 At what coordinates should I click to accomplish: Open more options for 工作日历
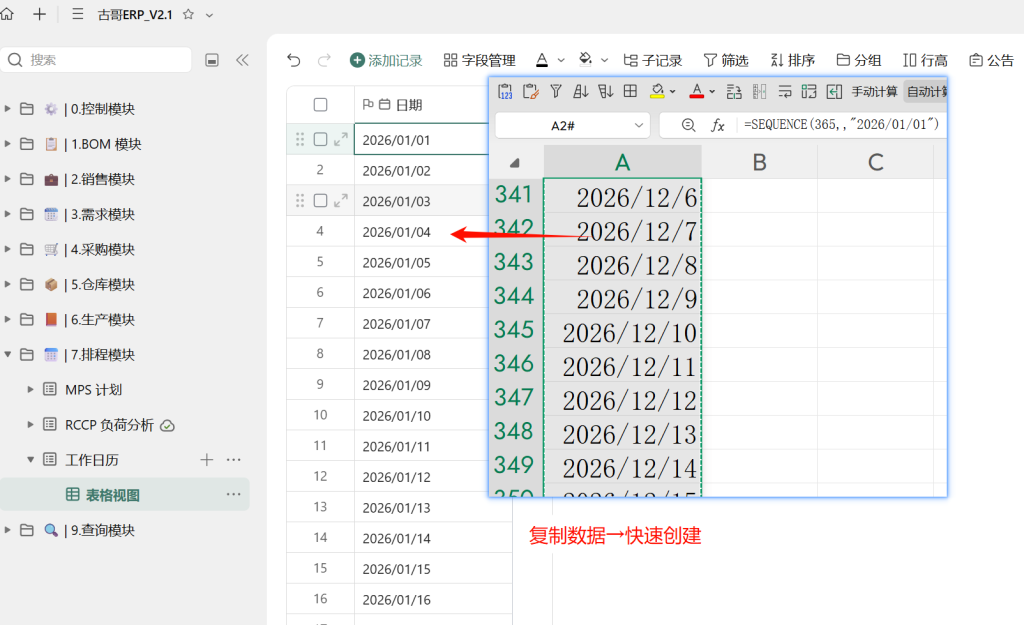[234, 460]
